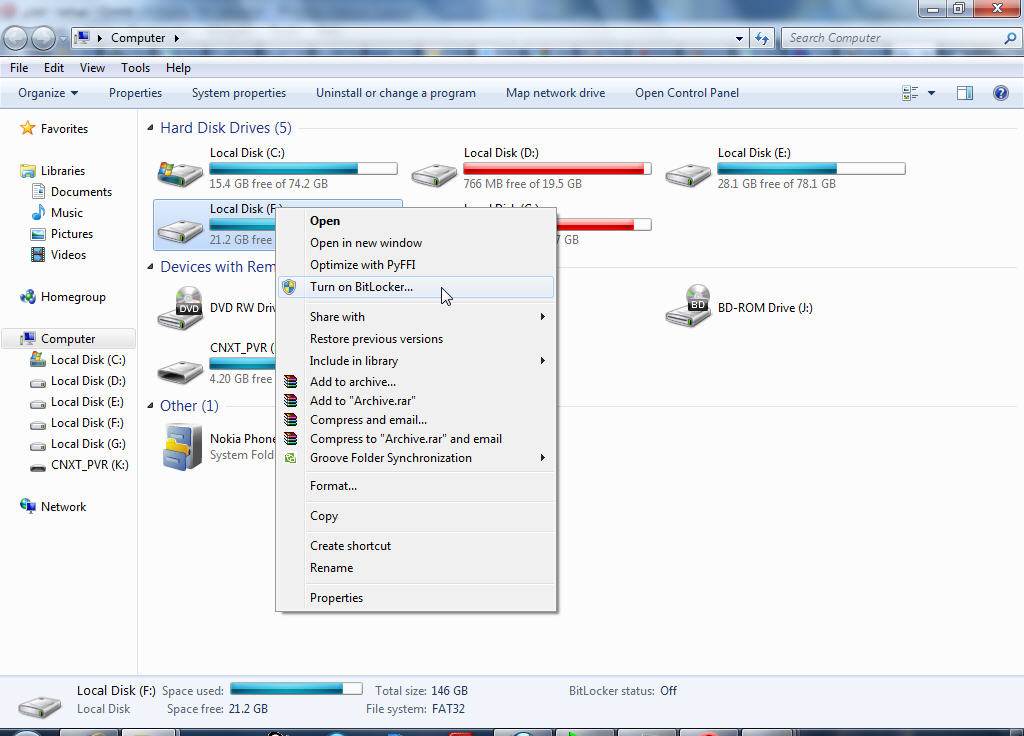Click the Nokia Phone system folder icon
The image size is (1024, 736).
coord(182,447)
